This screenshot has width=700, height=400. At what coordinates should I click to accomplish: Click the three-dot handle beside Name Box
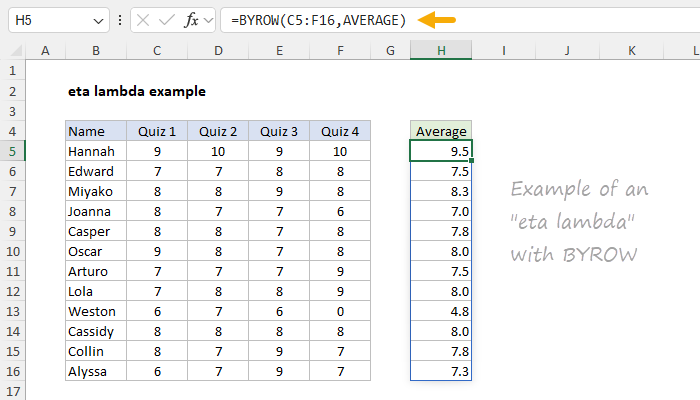tap(121, 20)
